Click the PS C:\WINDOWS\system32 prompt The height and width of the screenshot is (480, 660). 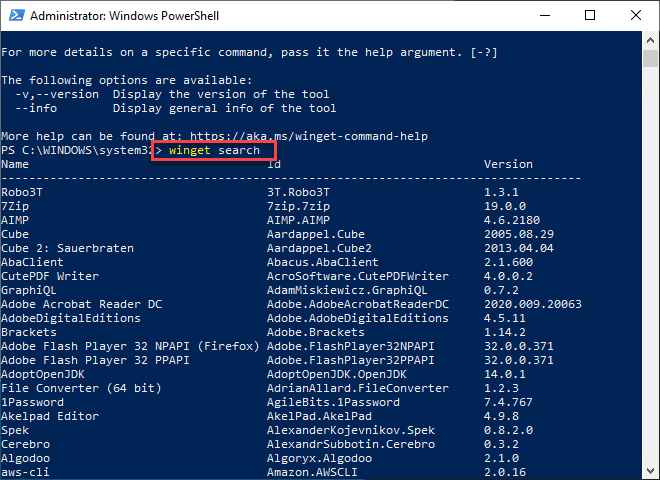coord(75,150)
